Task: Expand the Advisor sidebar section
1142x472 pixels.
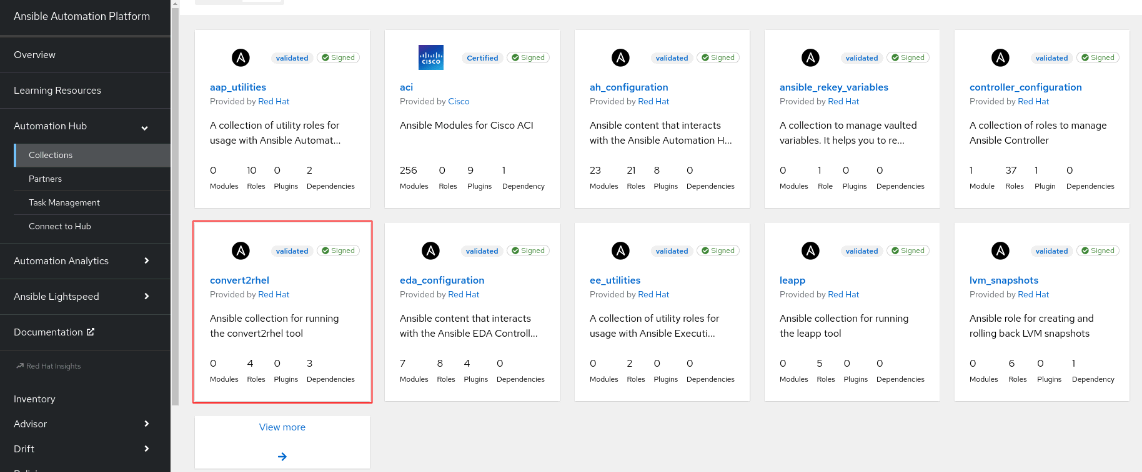Action: click(x=146, y=424)
